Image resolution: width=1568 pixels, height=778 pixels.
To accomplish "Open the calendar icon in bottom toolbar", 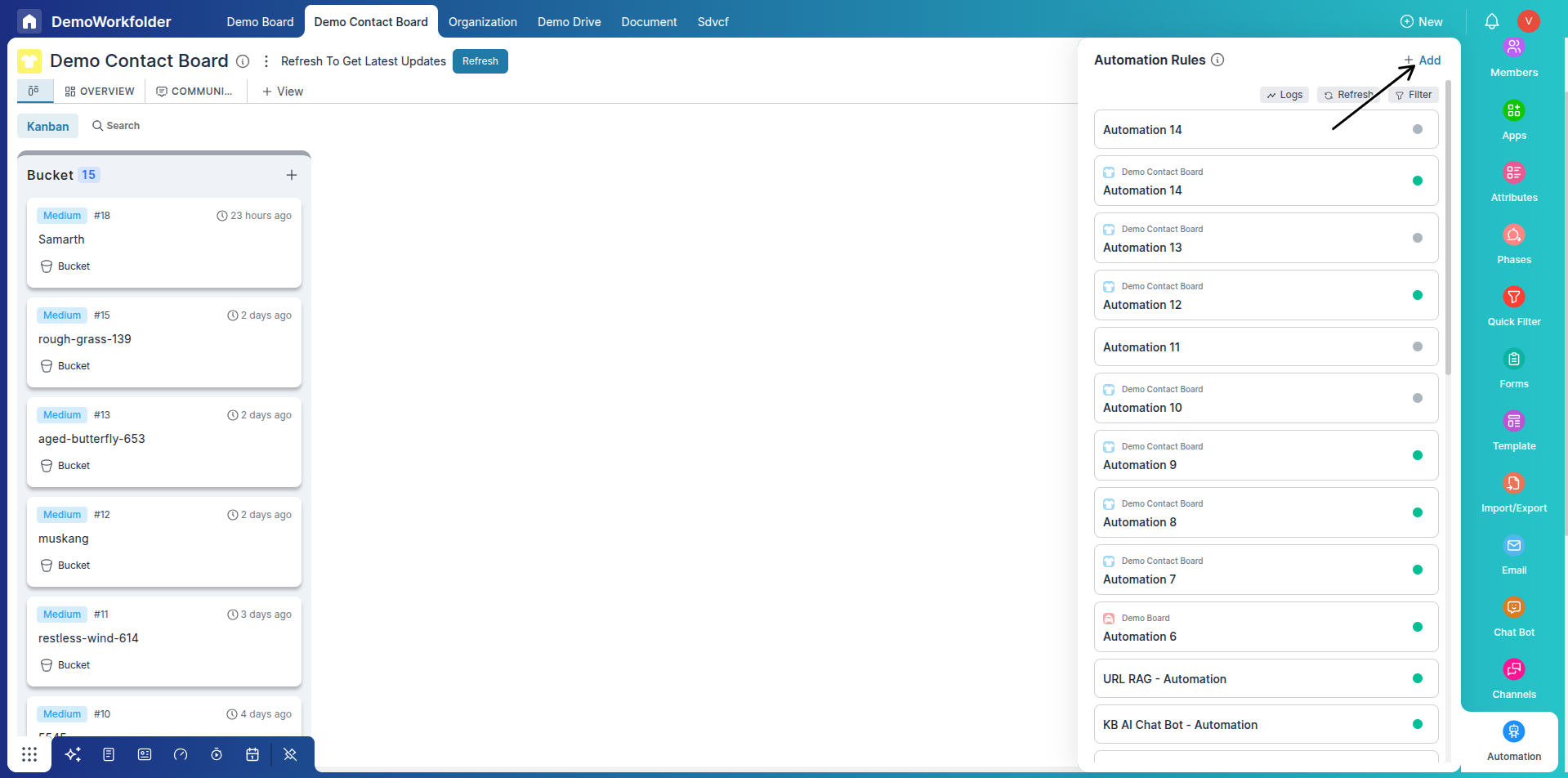I will pos(252,754).
